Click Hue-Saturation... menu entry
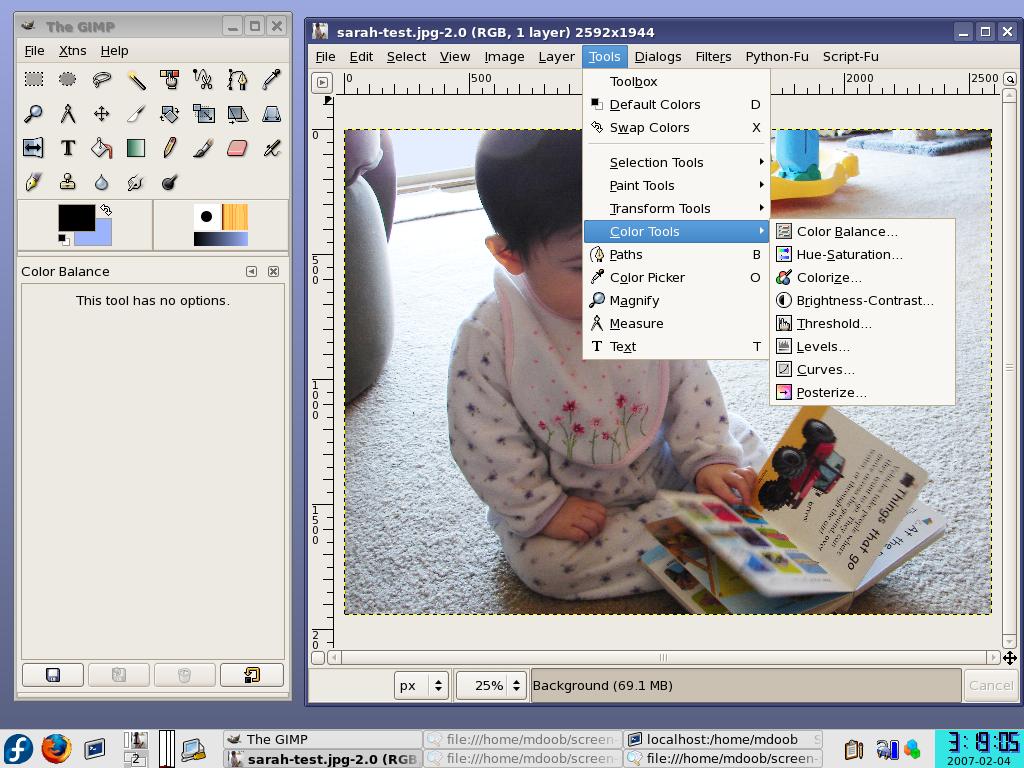The image size is (1024, 768). click(x=849, y=254)
